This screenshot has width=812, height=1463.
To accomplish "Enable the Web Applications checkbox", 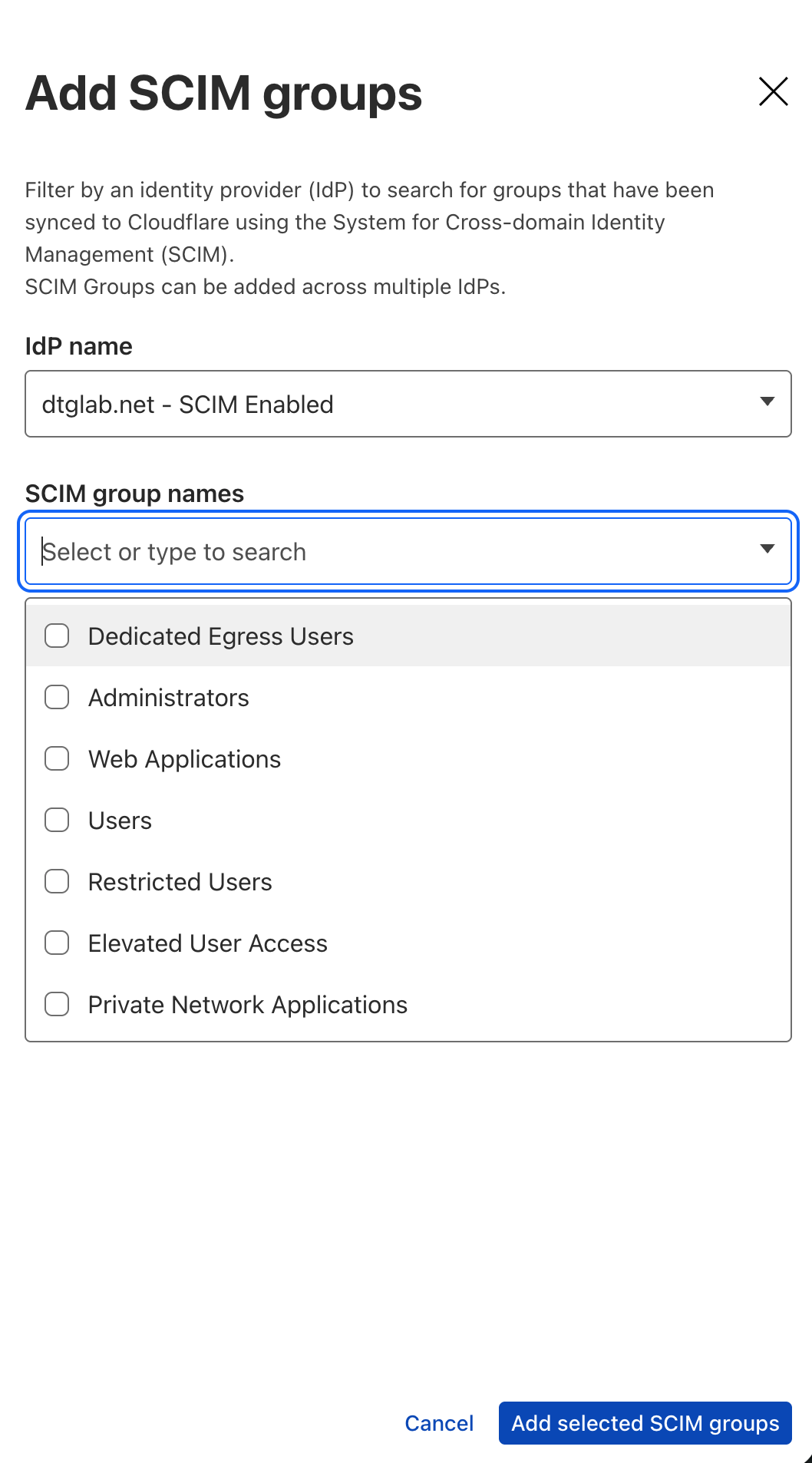I will tap(57, 759).
